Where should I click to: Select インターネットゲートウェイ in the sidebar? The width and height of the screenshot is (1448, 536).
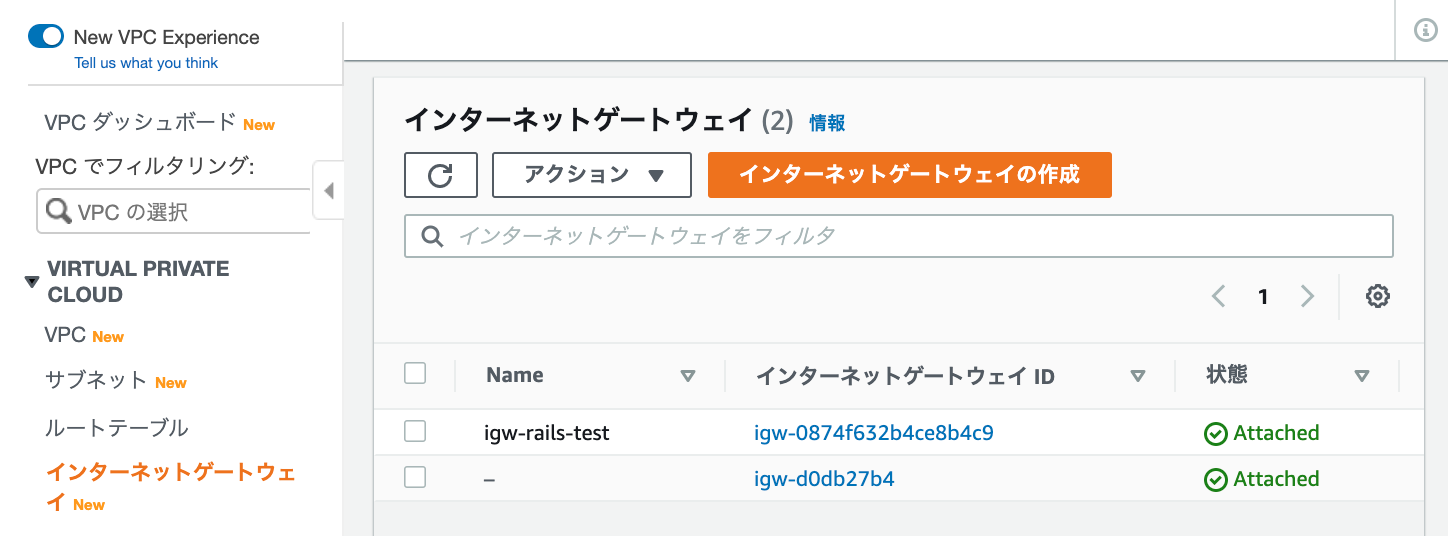[x=170, y=487]
